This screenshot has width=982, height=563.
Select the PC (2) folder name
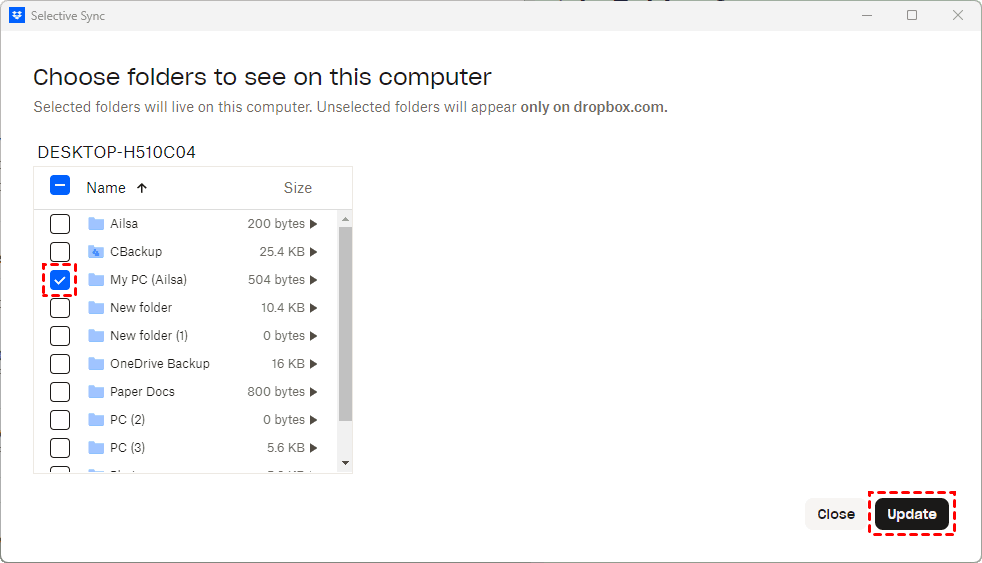pyautogui.click(x=128, y=420)
